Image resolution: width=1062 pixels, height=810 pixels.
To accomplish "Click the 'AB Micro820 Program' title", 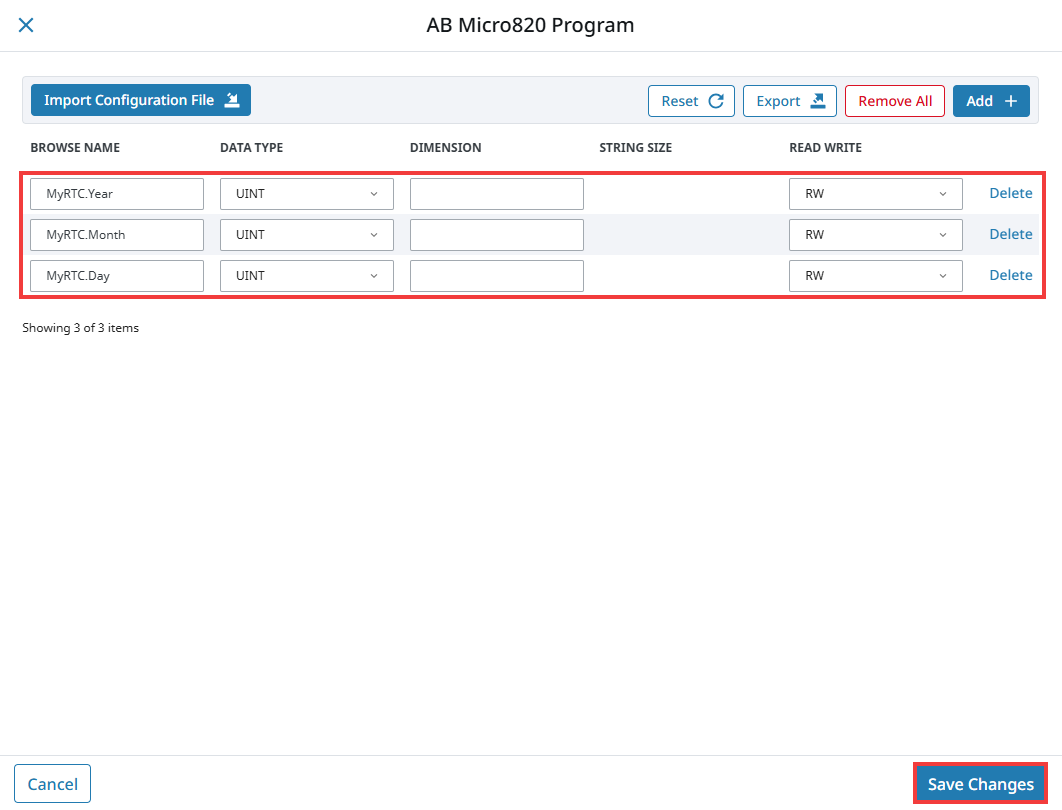I will 530,25.
